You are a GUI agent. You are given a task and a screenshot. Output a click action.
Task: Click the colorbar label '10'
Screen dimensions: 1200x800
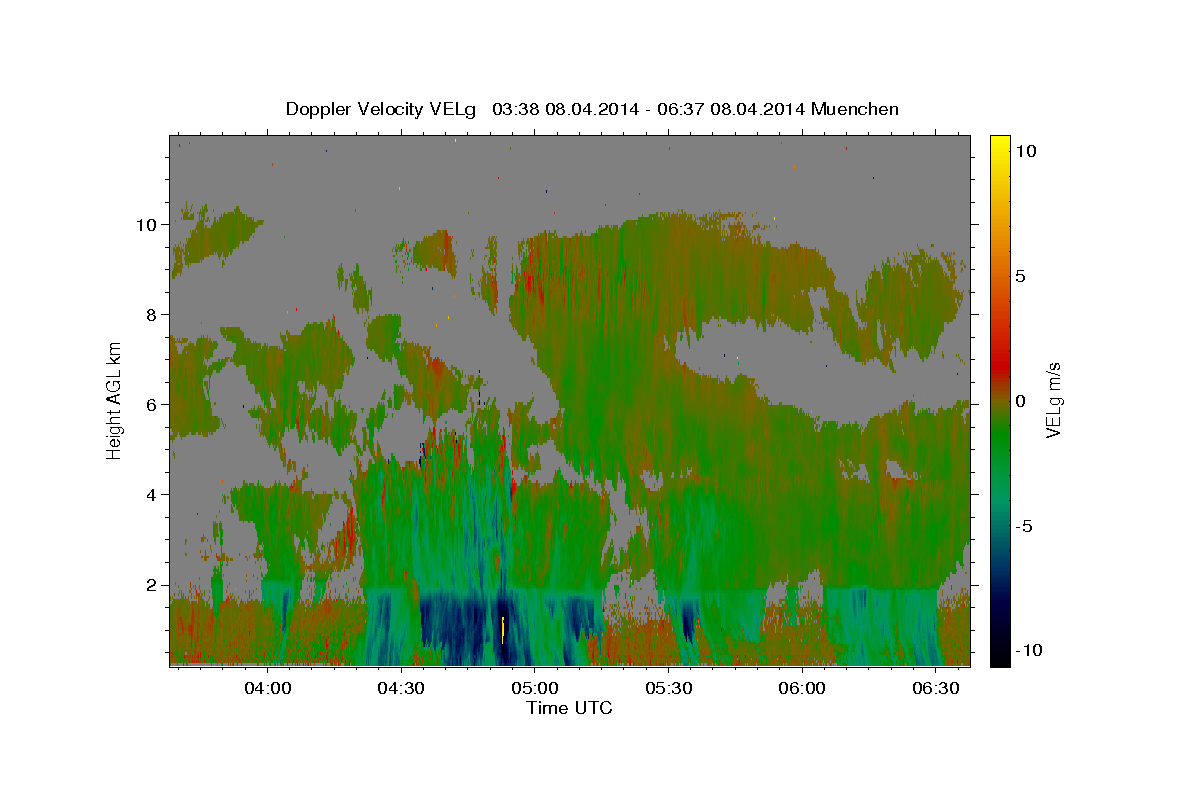[x=1027, y=150]
